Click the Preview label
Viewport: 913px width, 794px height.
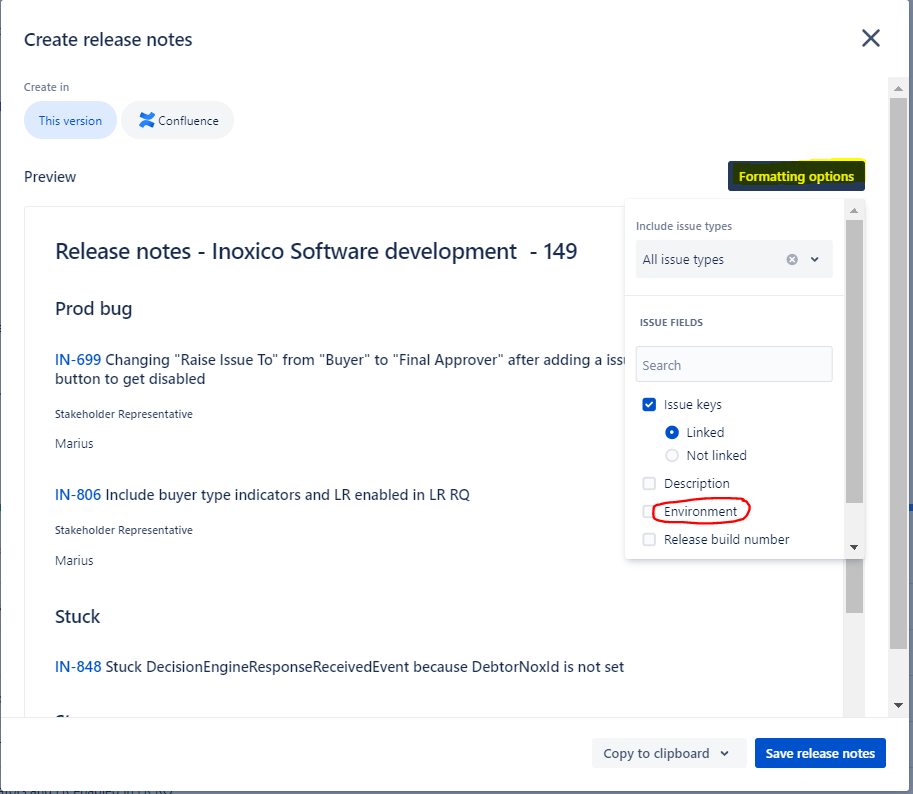pos(50,177)
